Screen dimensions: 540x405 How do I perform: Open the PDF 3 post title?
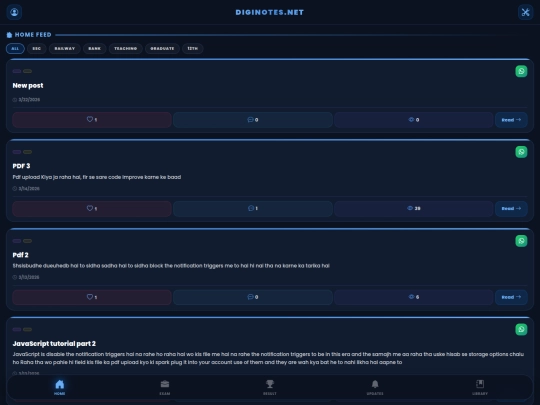tap(21, 166)
